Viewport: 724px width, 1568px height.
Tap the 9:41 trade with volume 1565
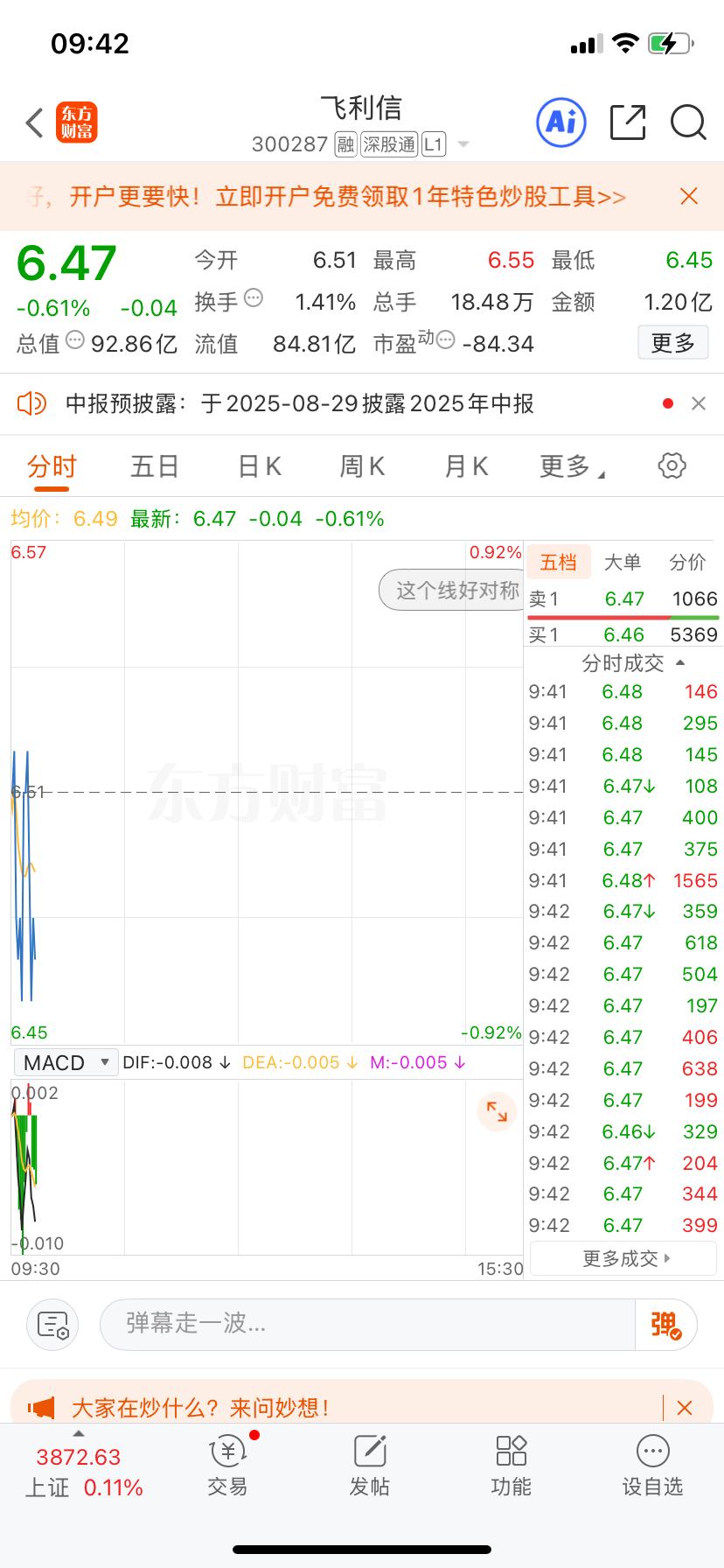click(623, 880)
